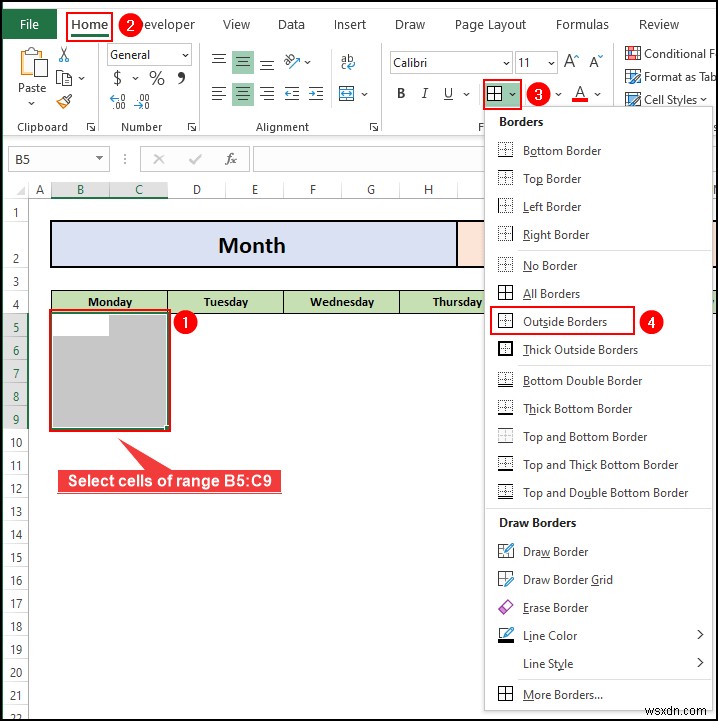Apply Percent Style format
The width and height of the screenshot is (718, 721).
(x=156, y=78)
